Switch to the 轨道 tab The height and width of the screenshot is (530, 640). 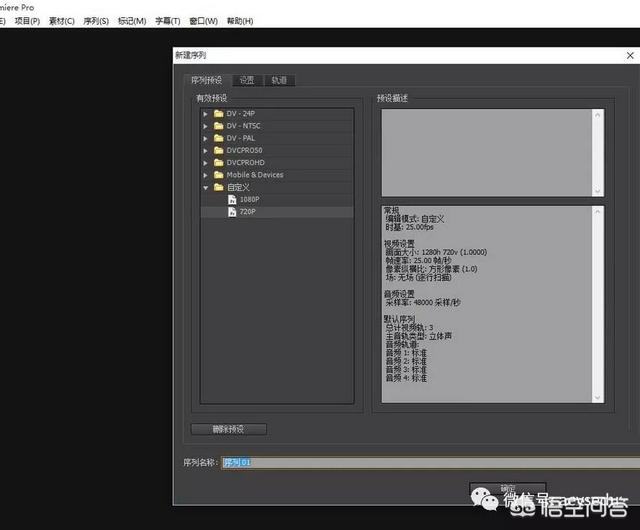click(279, 80)
